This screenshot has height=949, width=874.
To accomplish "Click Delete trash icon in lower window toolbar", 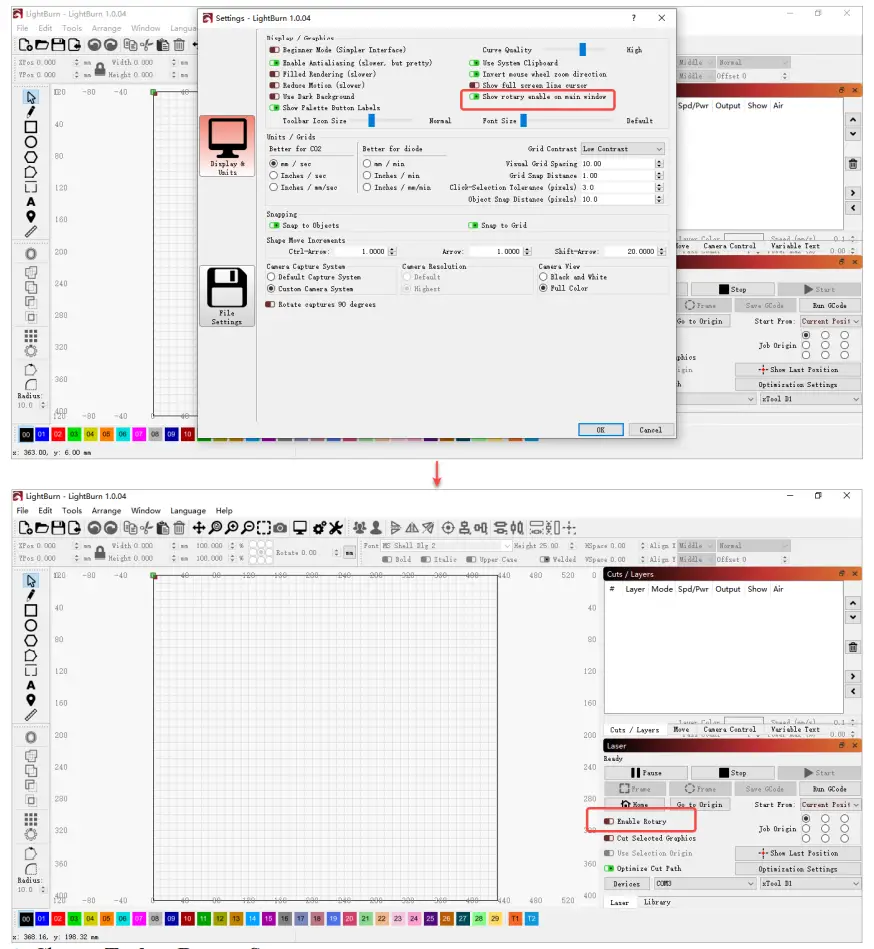I will coord(179,528).
